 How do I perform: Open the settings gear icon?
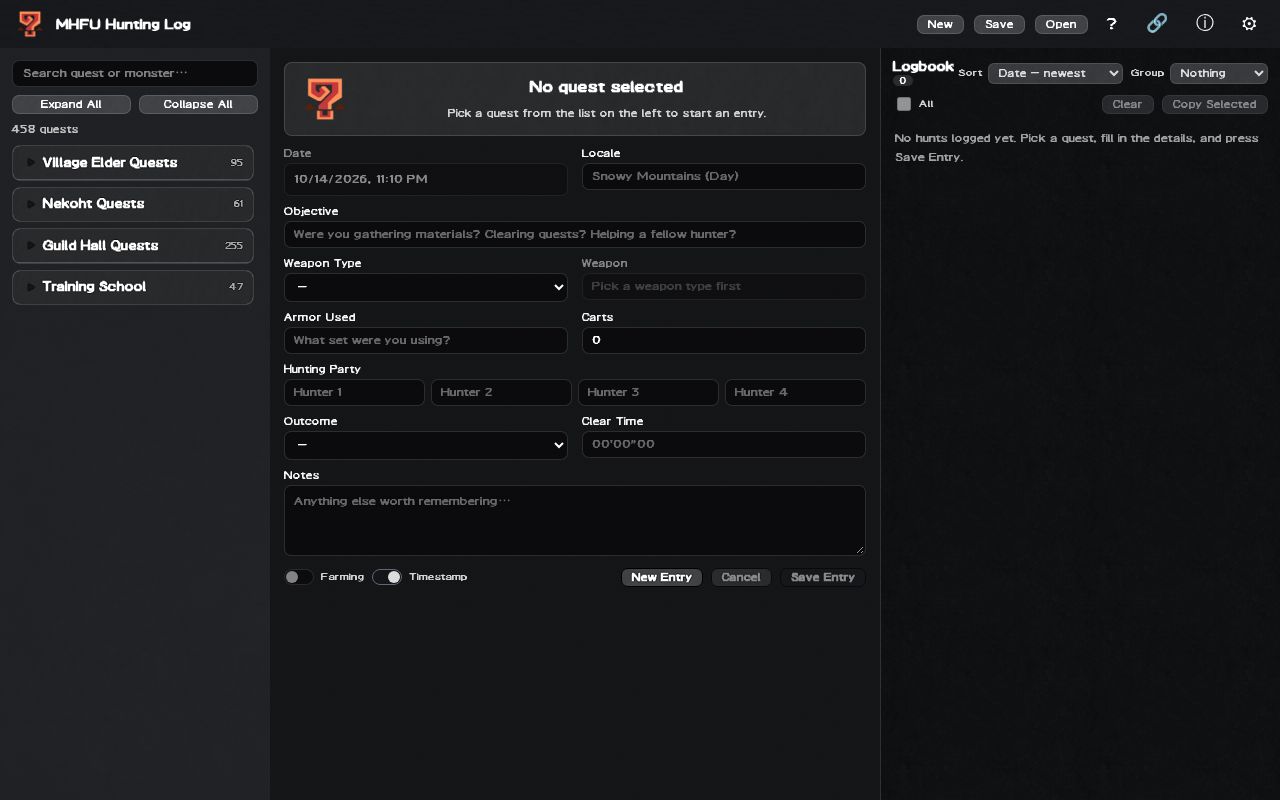pyautogui.click(x=1249, y=24)
